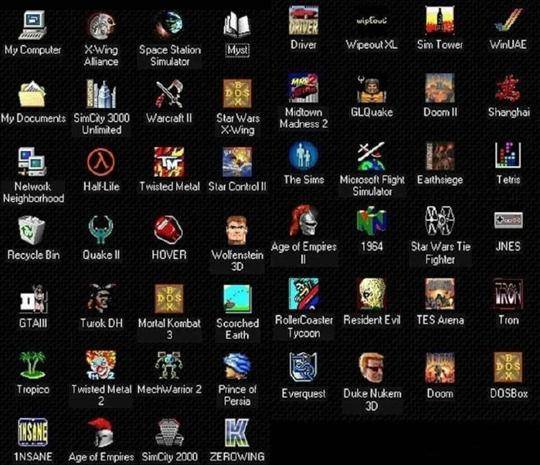
Task: Open the Recycle Bin icon
Action: click(32, 230)
